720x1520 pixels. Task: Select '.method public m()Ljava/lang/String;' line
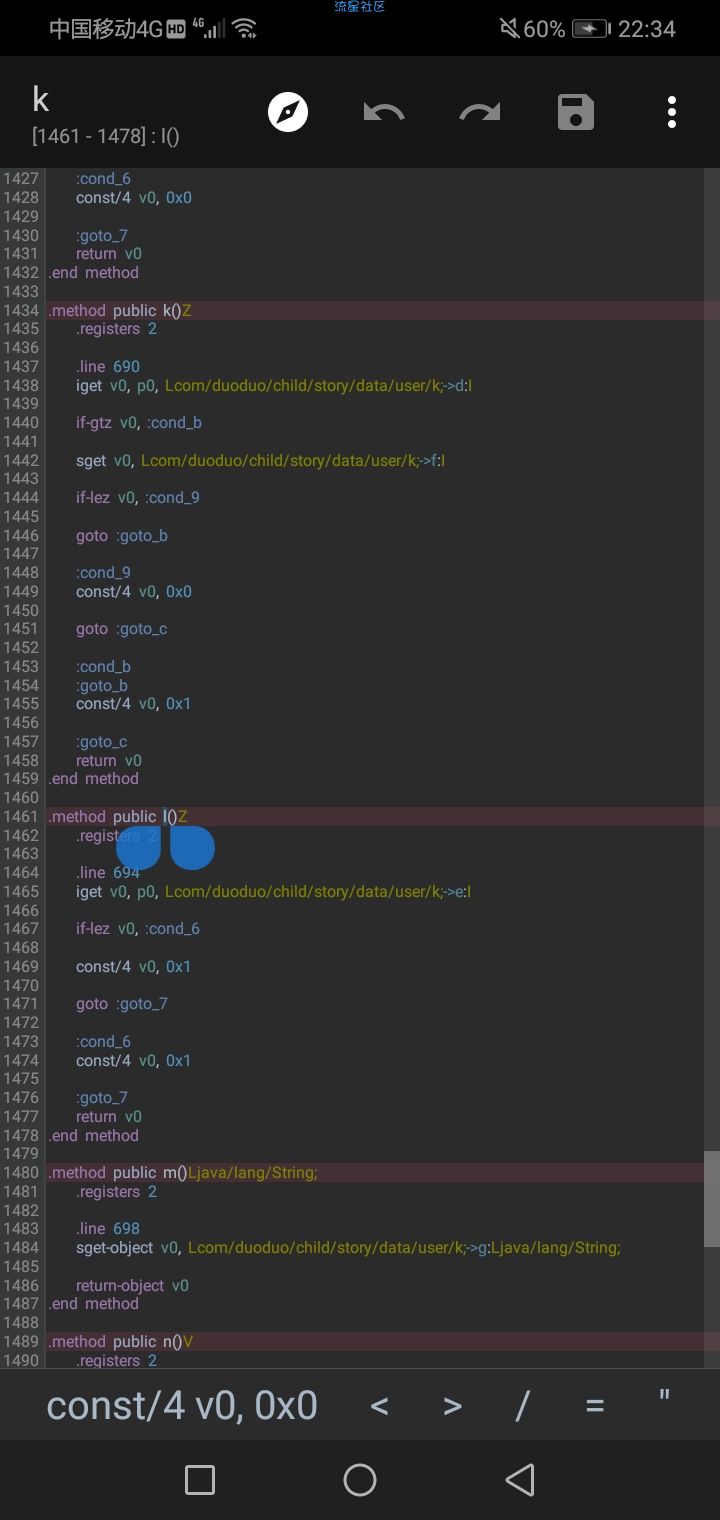(183, 1173)
